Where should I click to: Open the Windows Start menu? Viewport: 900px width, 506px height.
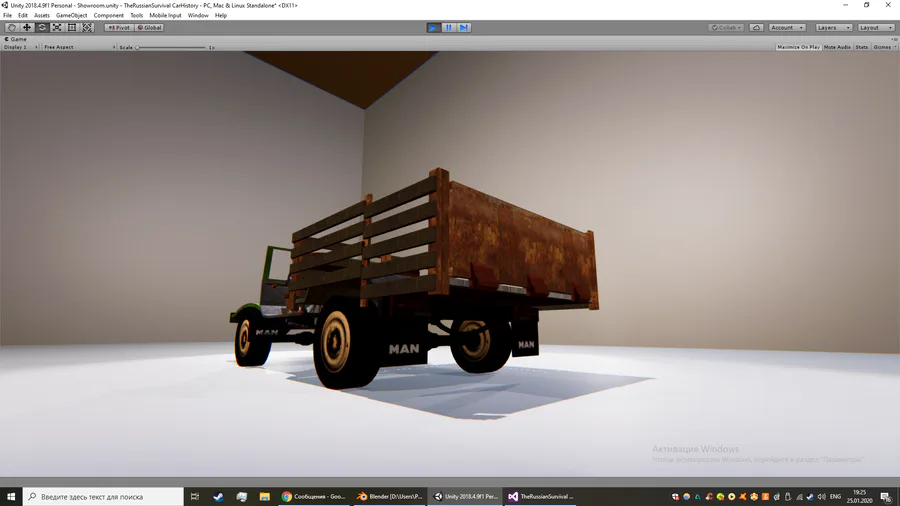point(11,497)
